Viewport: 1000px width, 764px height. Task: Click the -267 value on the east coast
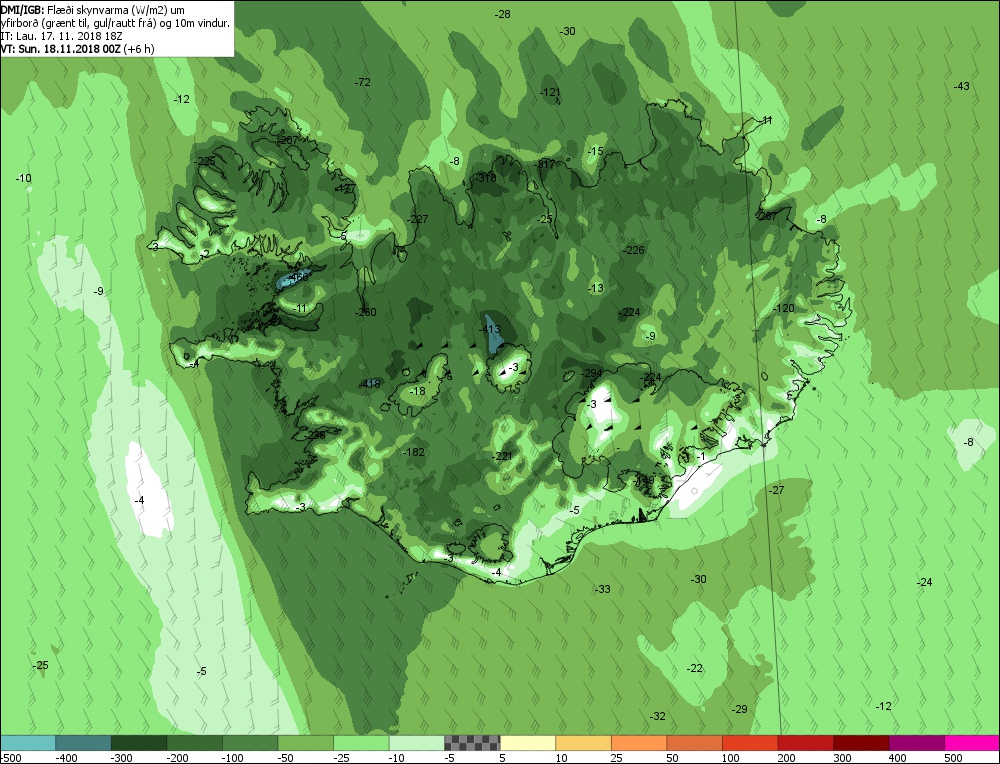click(767, 216)
